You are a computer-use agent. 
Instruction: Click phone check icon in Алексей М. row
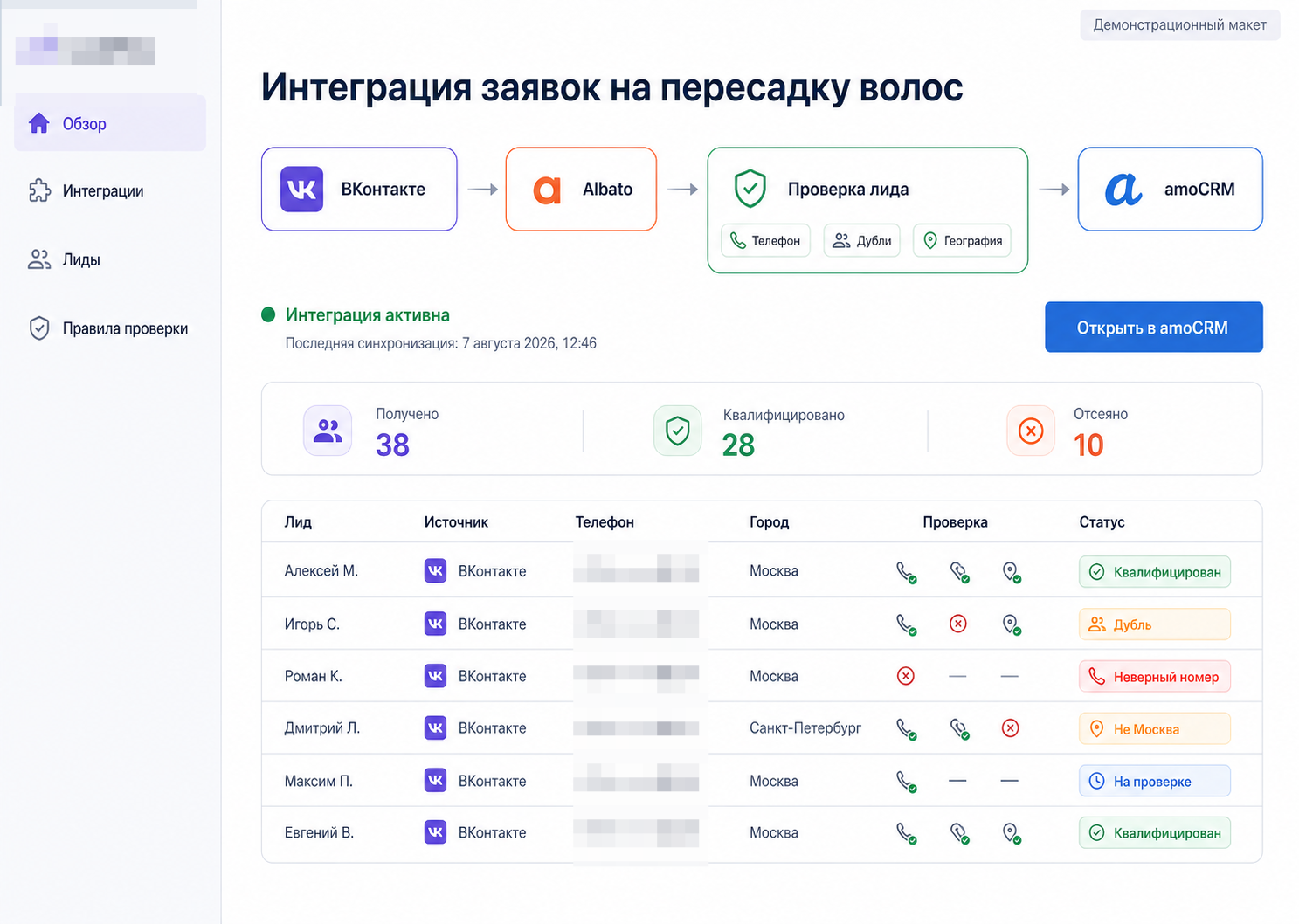(x=907, y=572)
